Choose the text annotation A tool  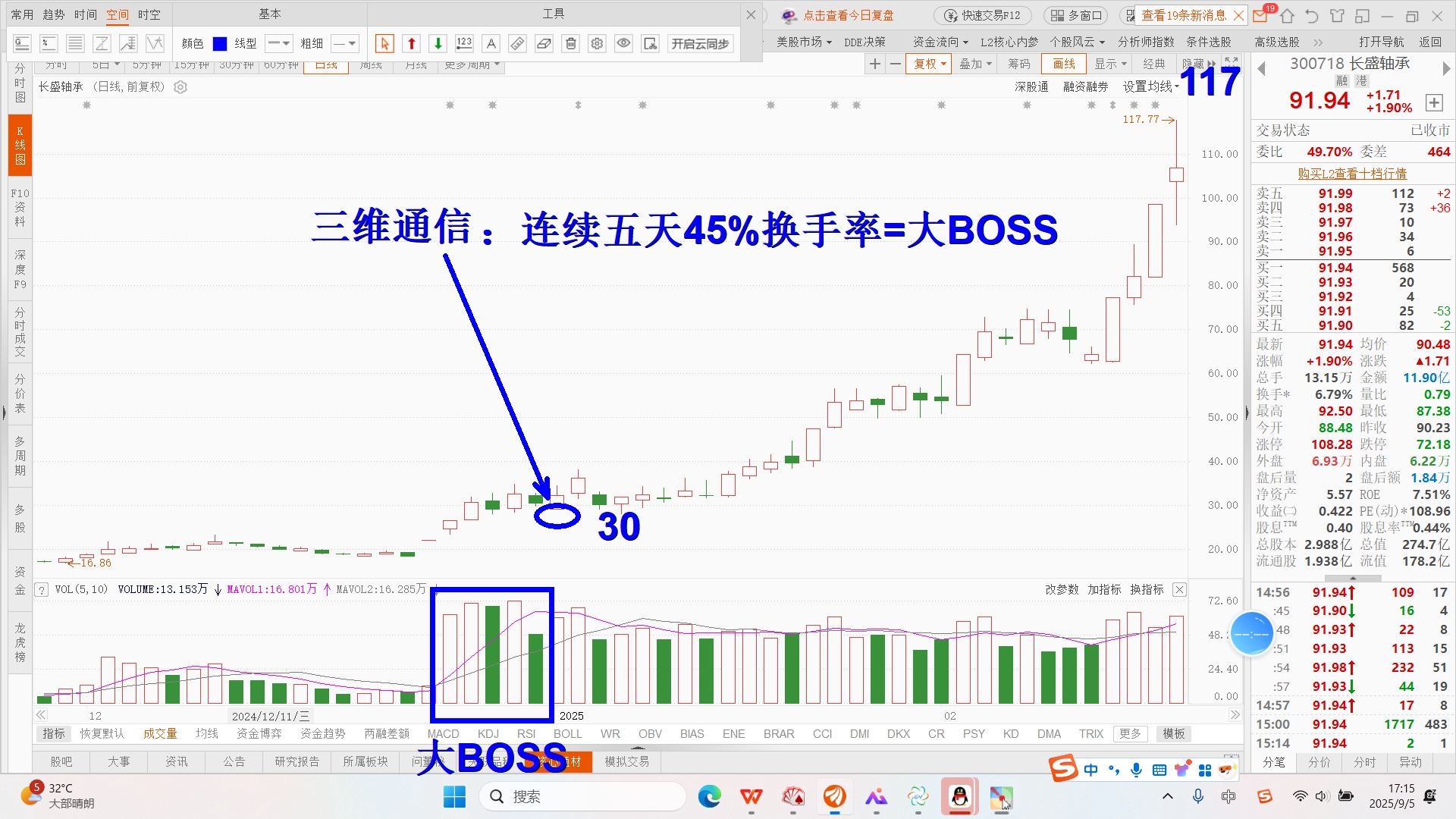coord(491,43)
